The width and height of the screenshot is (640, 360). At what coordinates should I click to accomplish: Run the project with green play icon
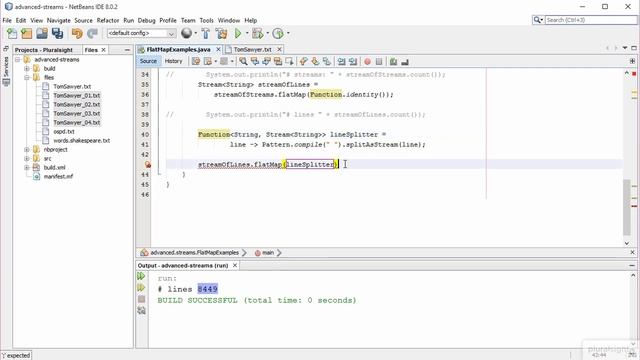tap(238, 33)
